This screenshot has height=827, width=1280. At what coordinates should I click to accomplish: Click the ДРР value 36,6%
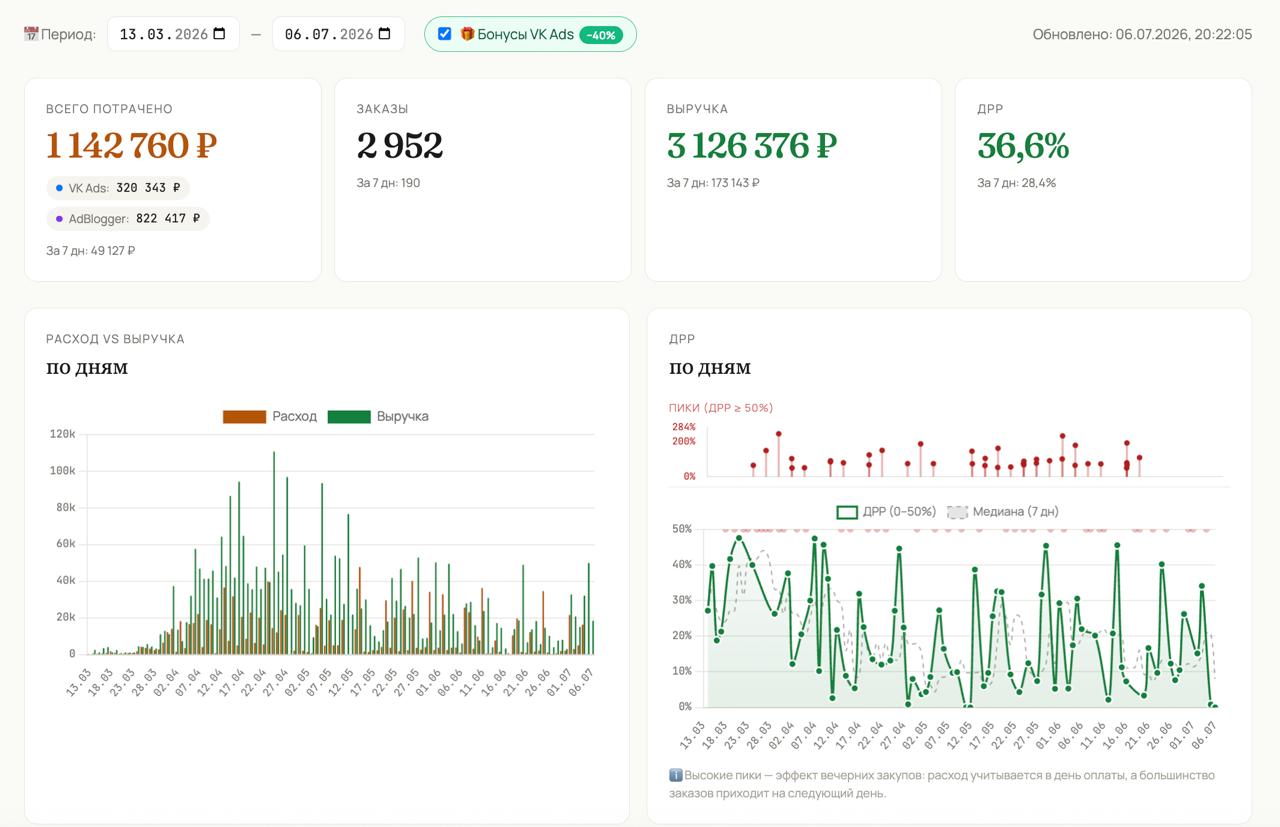[1023, 146]
